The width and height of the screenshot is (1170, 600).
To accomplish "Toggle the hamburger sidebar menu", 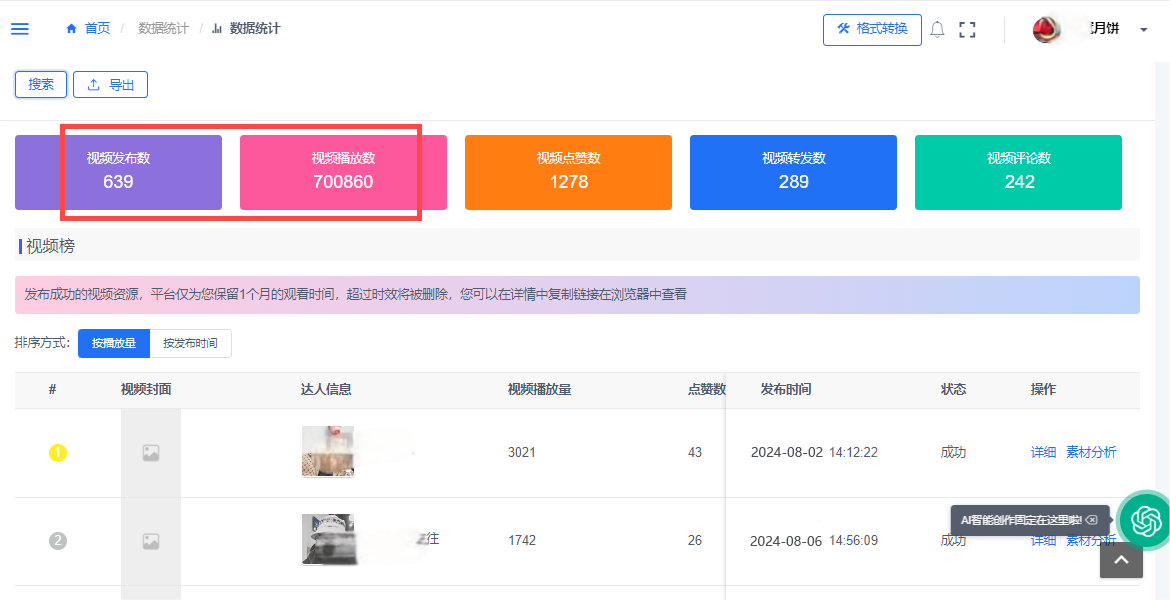I will pyautogui.click(x=20, y=29).
